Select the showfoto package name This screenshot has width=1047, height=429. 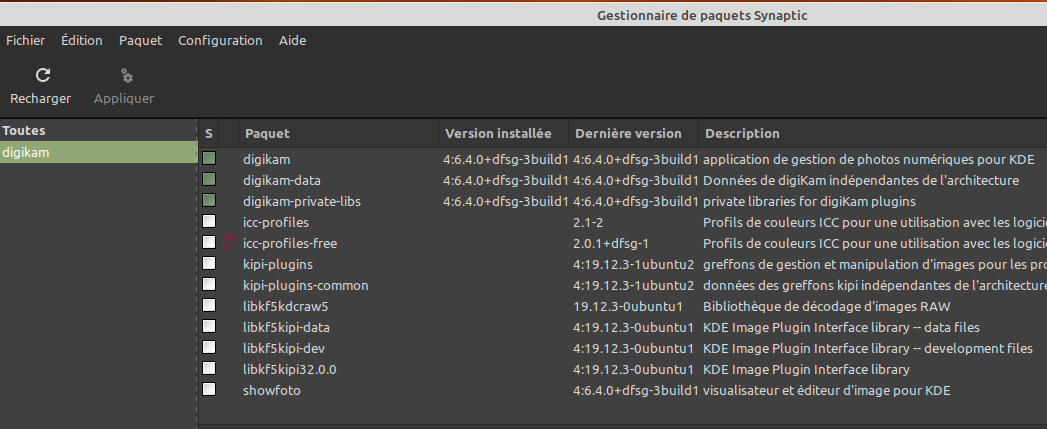point(272,390)
